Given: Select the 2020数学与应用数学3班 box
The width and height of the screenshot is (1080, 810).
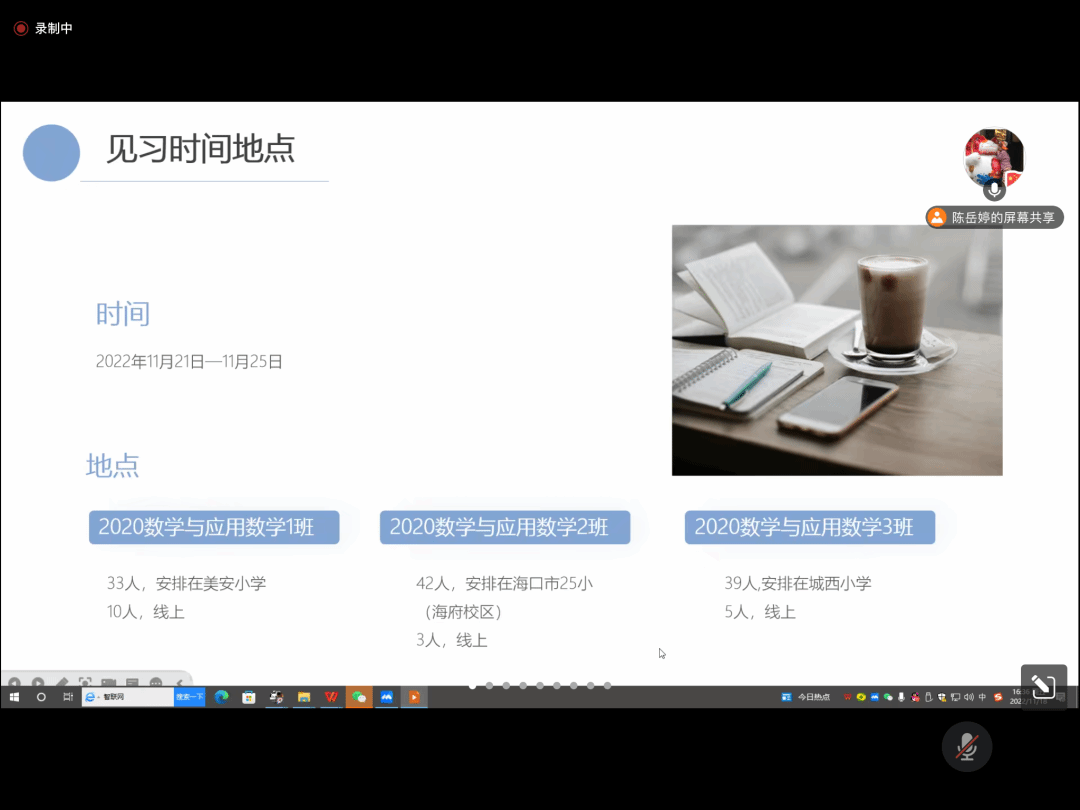Looking at the screenshot, I should [x=809, y=527].
